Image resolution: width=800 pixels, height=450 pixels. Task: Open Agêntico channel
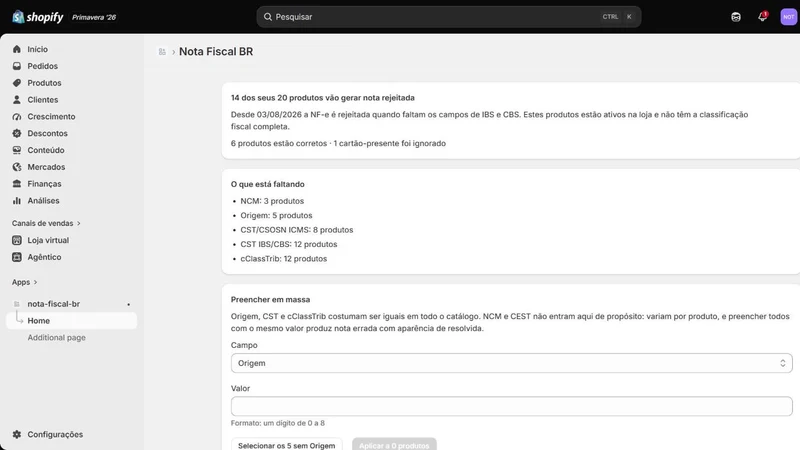[x=44, y=257]
